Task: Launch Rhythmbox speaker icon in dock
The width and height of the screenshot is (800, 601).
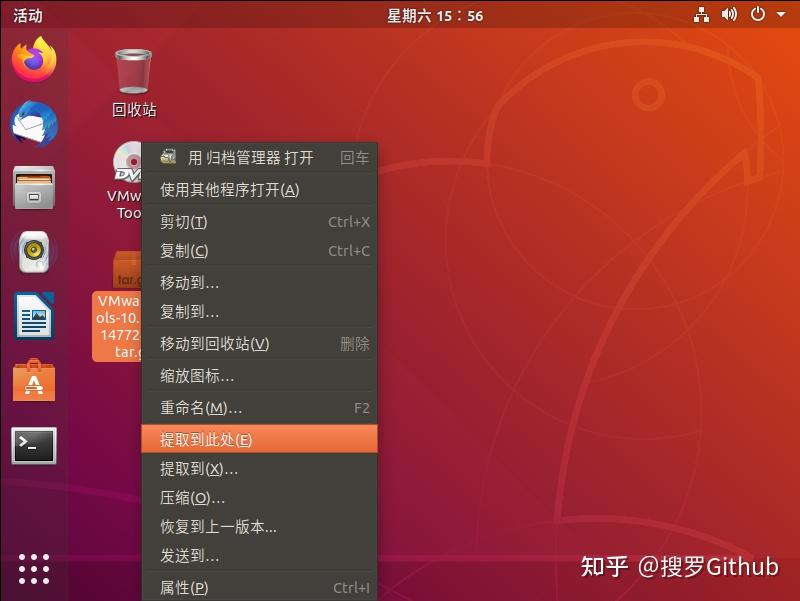Action: coord(34,252)
